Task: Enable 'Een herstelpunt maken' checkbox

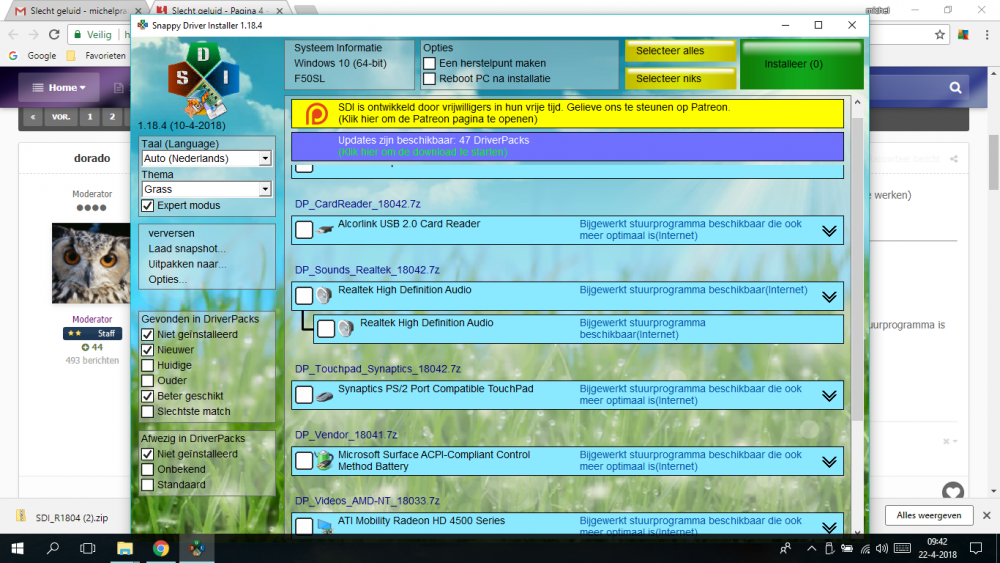Action: click(429, 63)
